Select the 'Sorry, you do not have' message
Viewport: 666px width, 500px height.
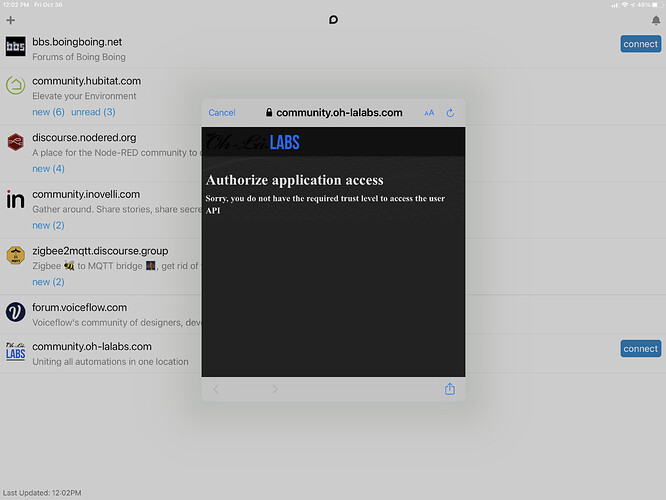[x=325, y=204]
